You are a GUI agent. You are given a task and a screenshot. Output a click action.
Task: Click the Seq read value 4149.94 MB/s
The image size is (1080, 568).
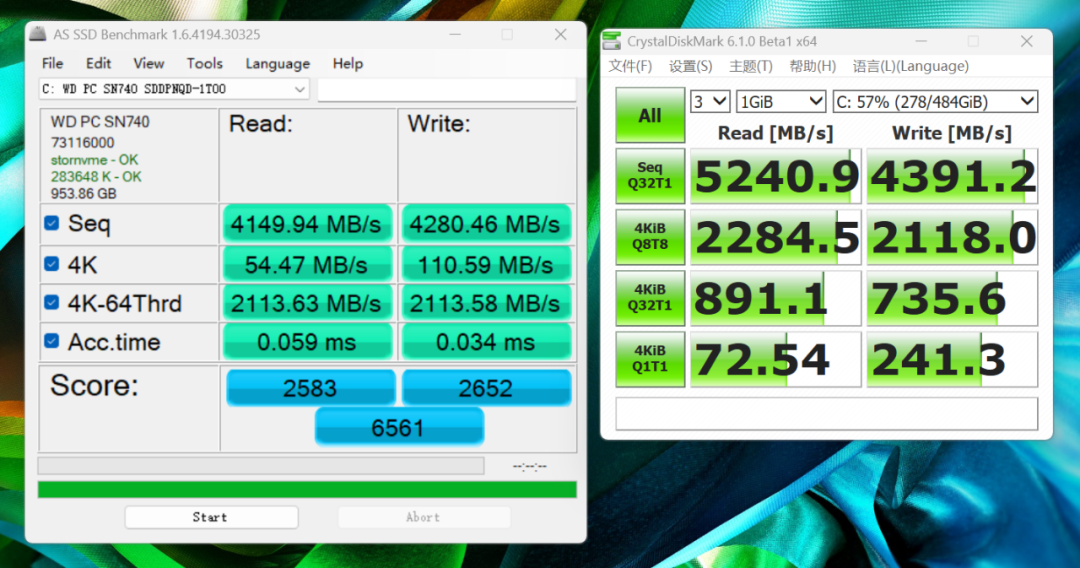pos(307,224)
